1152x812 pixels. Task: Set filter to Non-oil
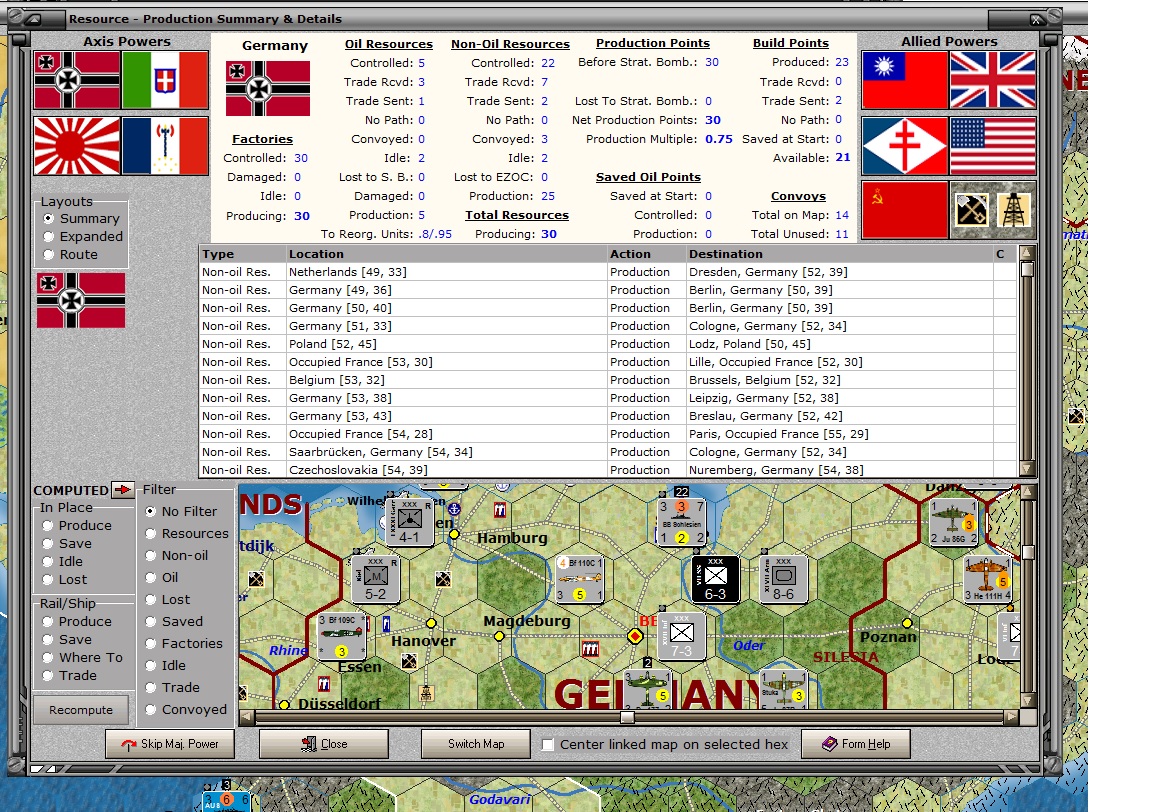tap(151, 556)
